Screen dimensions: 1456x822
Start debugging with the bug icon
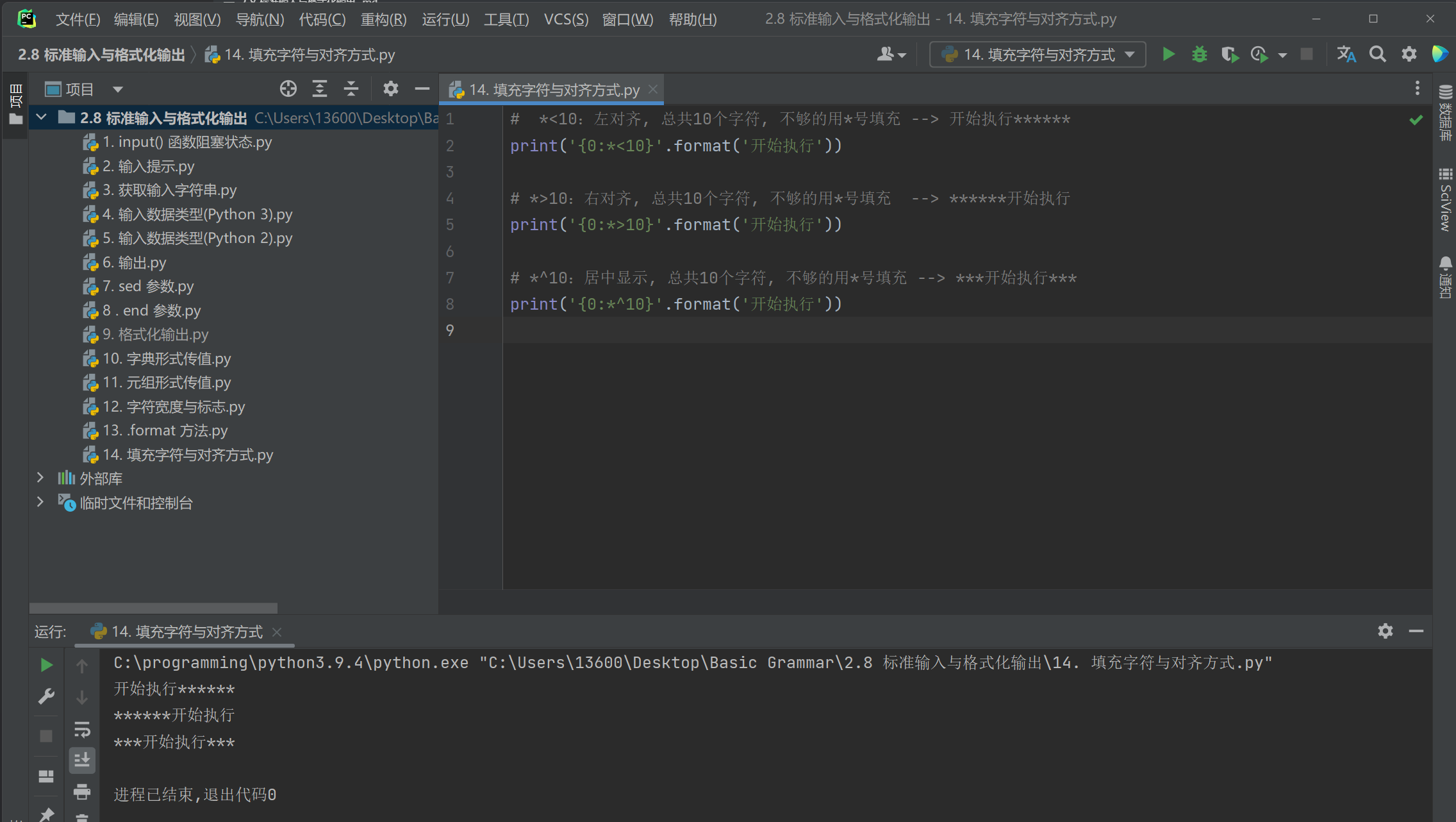pos(1199,55)
